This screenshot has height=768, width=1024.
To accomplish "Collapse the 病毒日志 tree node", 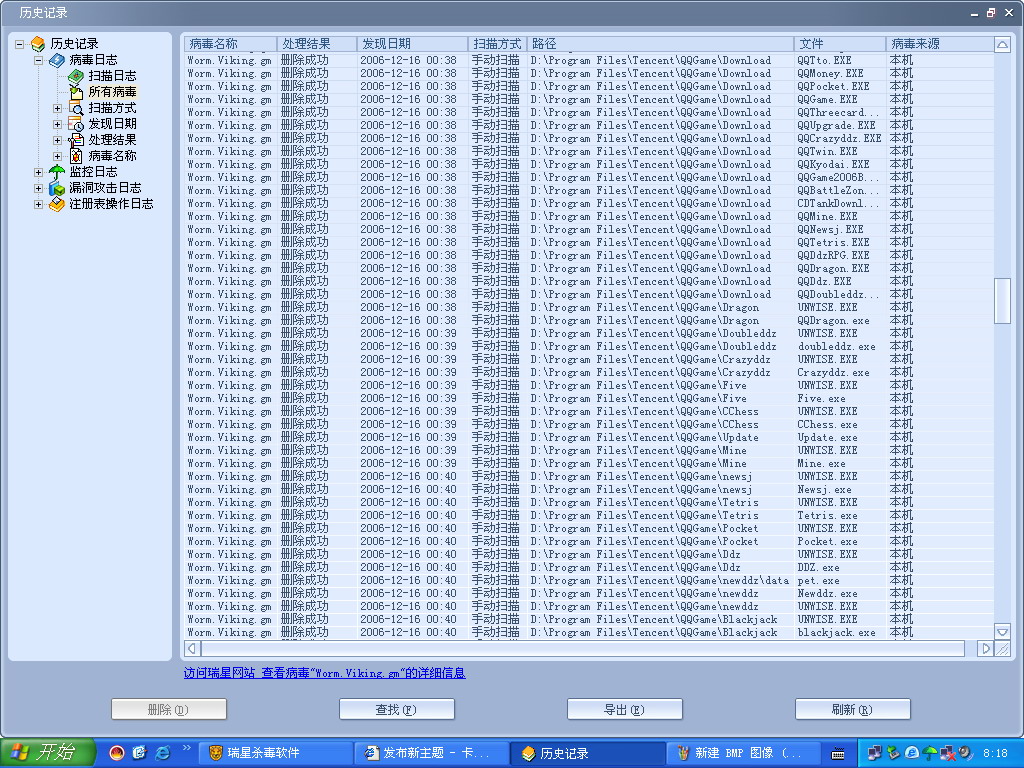I will coord(39,60).
